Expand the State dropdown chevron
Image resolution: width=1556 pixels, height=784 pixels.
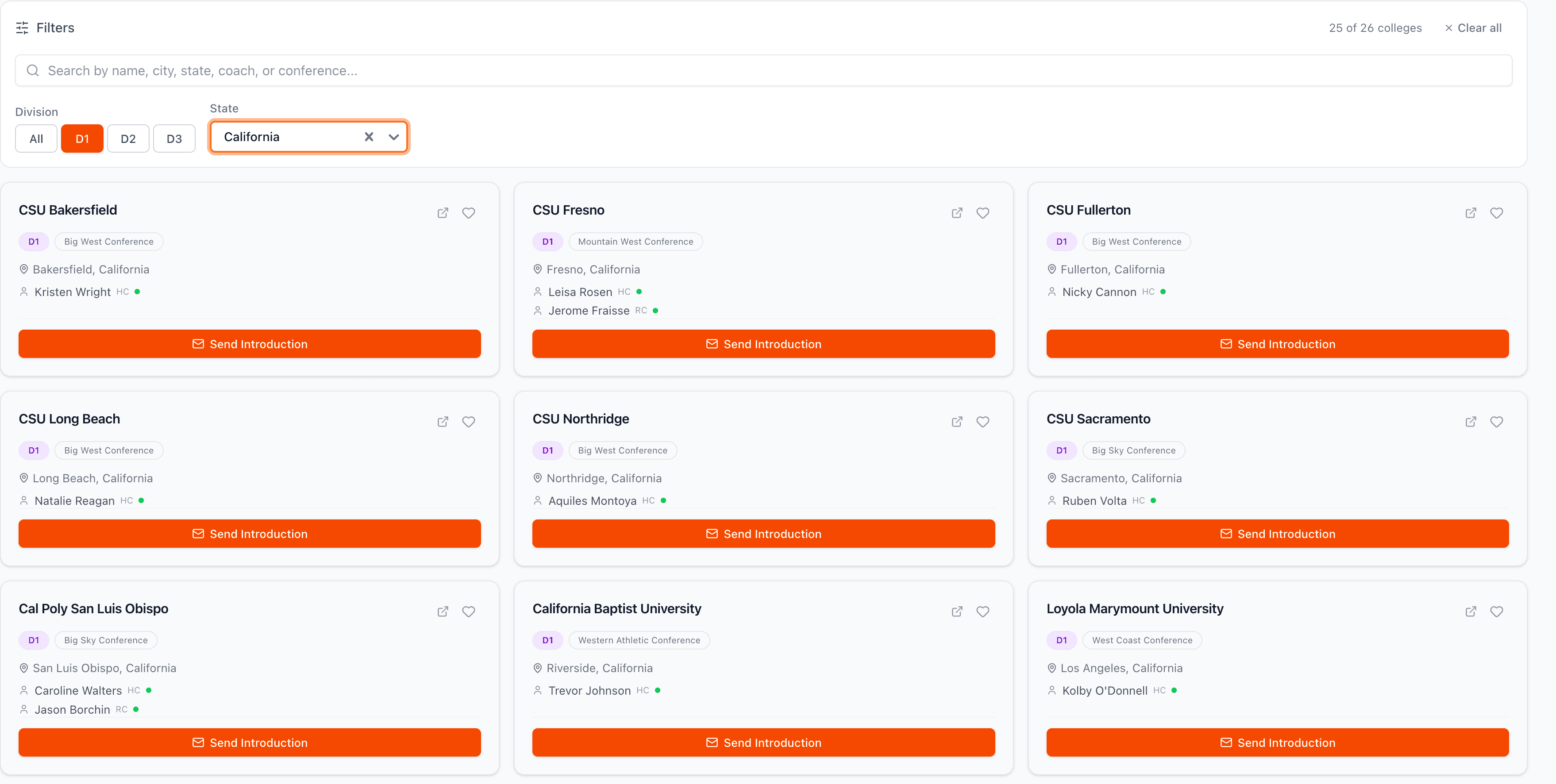(x=394, y=137)
